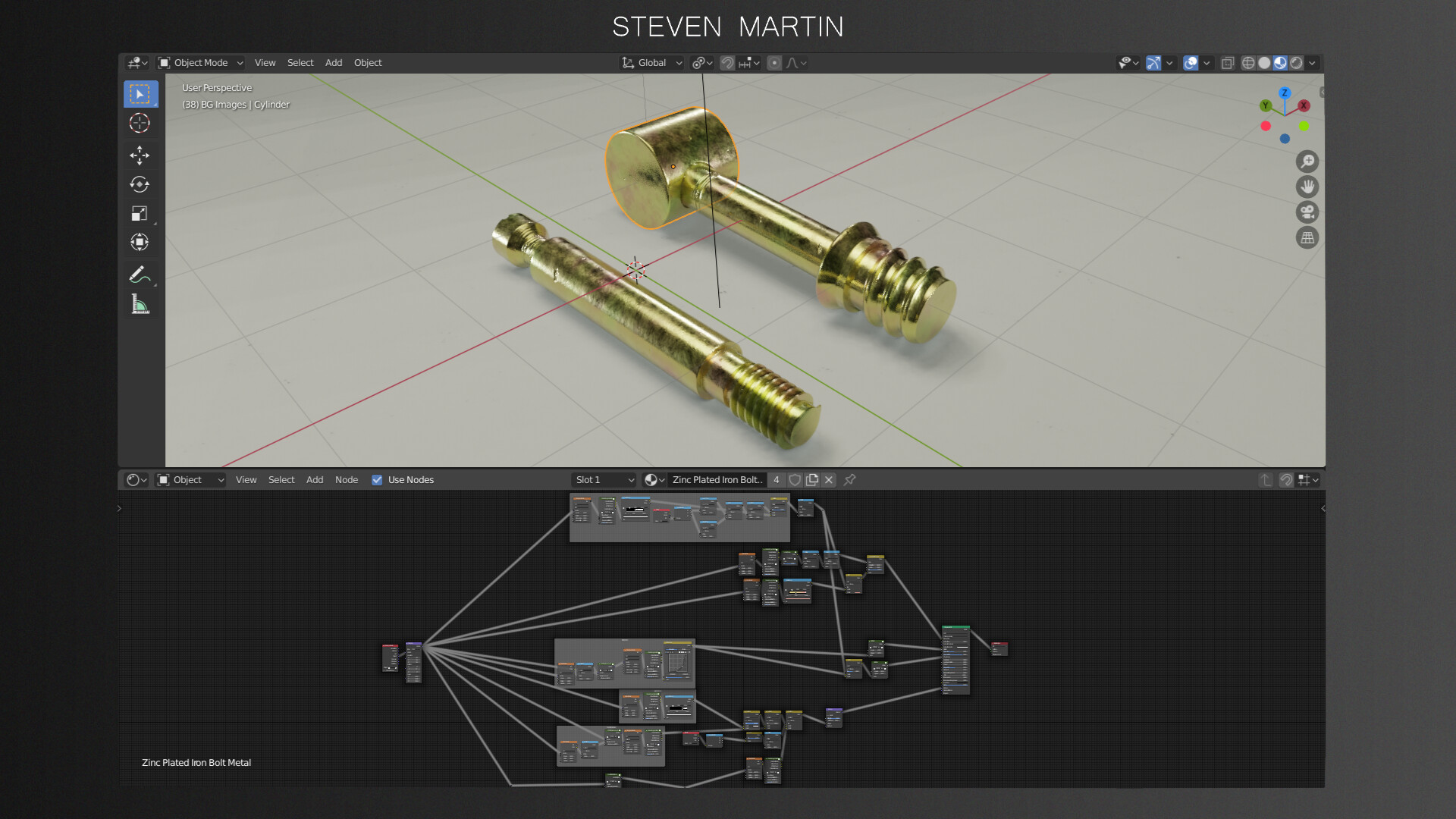The height and width of the screenshot is (819, 1456).
Task: Toggle Proportional Editing in the header
Action: click(774, 63)
